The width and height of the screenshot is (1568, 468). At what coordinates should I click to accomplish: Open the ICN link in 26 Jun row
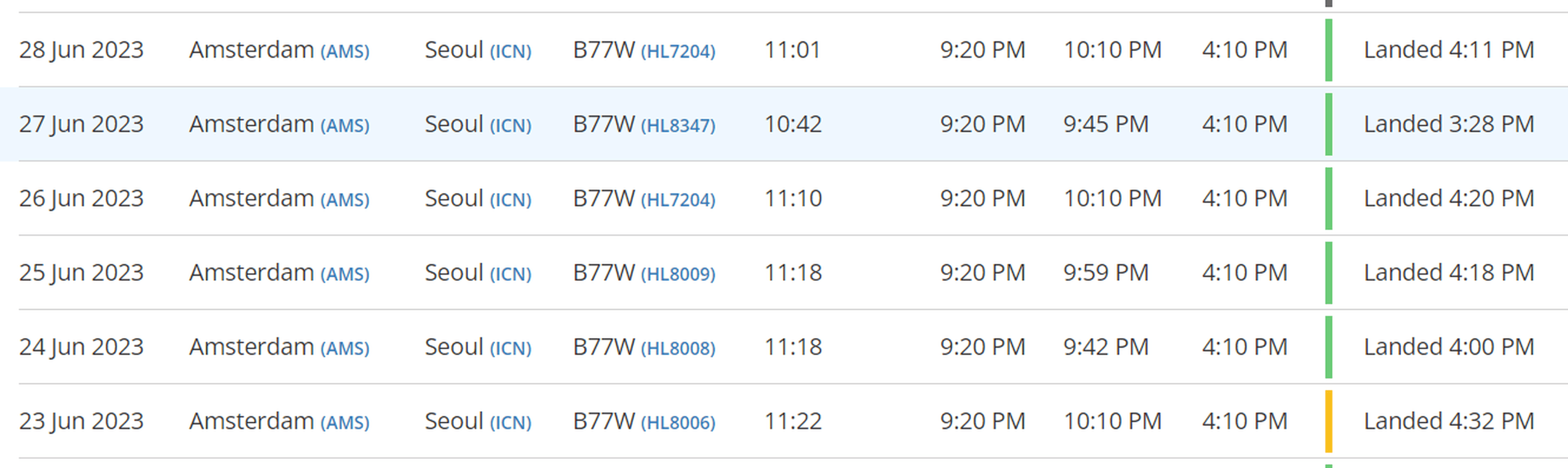511,200
